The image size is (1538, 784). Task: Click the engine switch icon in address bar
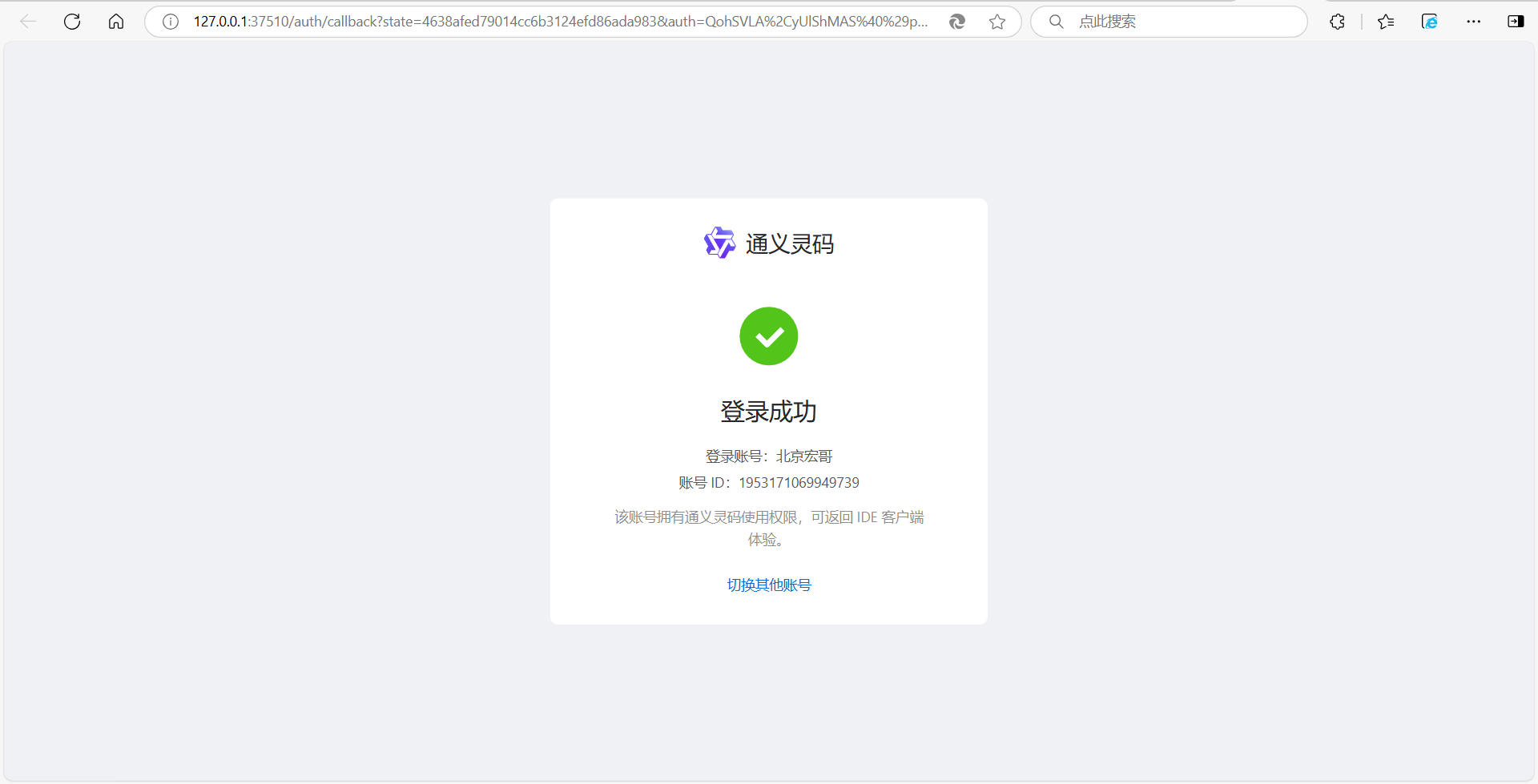pos(957,22)
